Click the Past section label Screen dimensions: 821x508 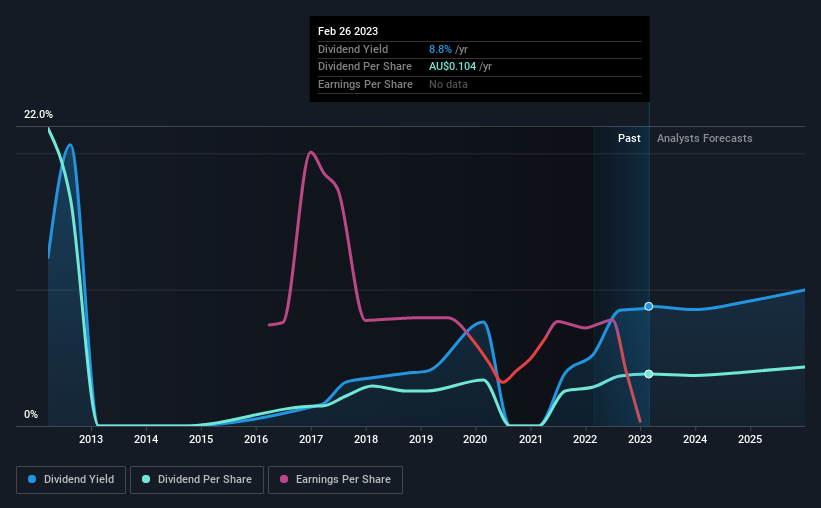tap(629, 138)
